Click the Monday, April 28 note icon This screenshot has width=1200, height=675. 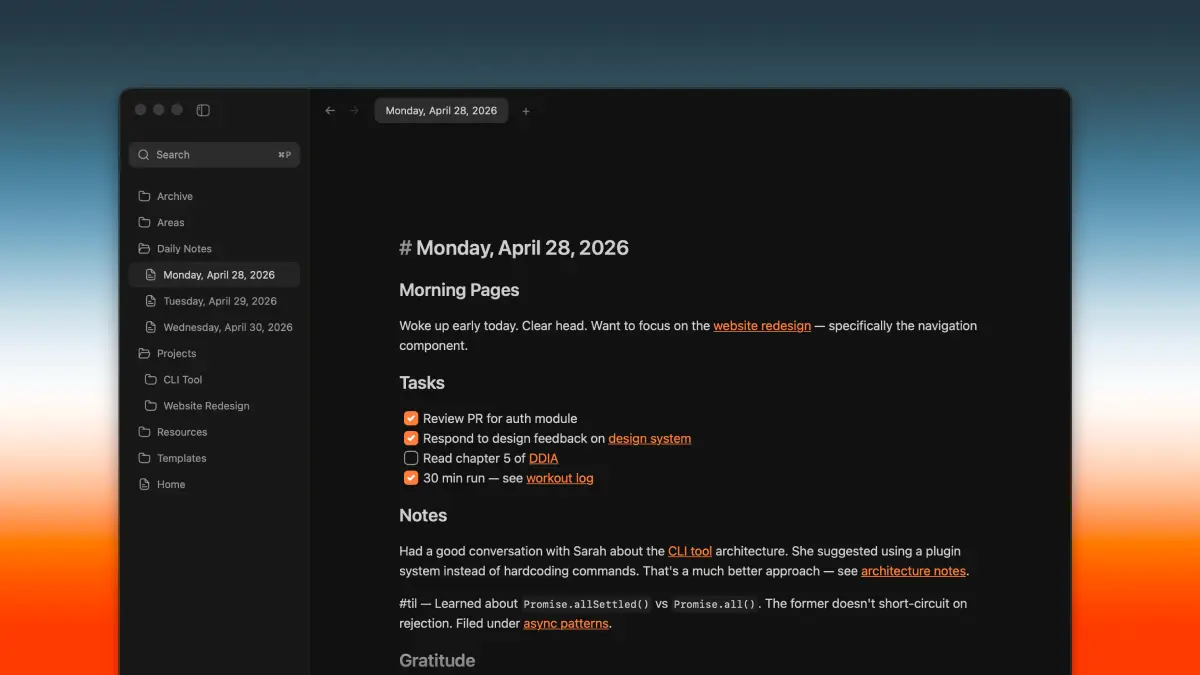point(151,275)
